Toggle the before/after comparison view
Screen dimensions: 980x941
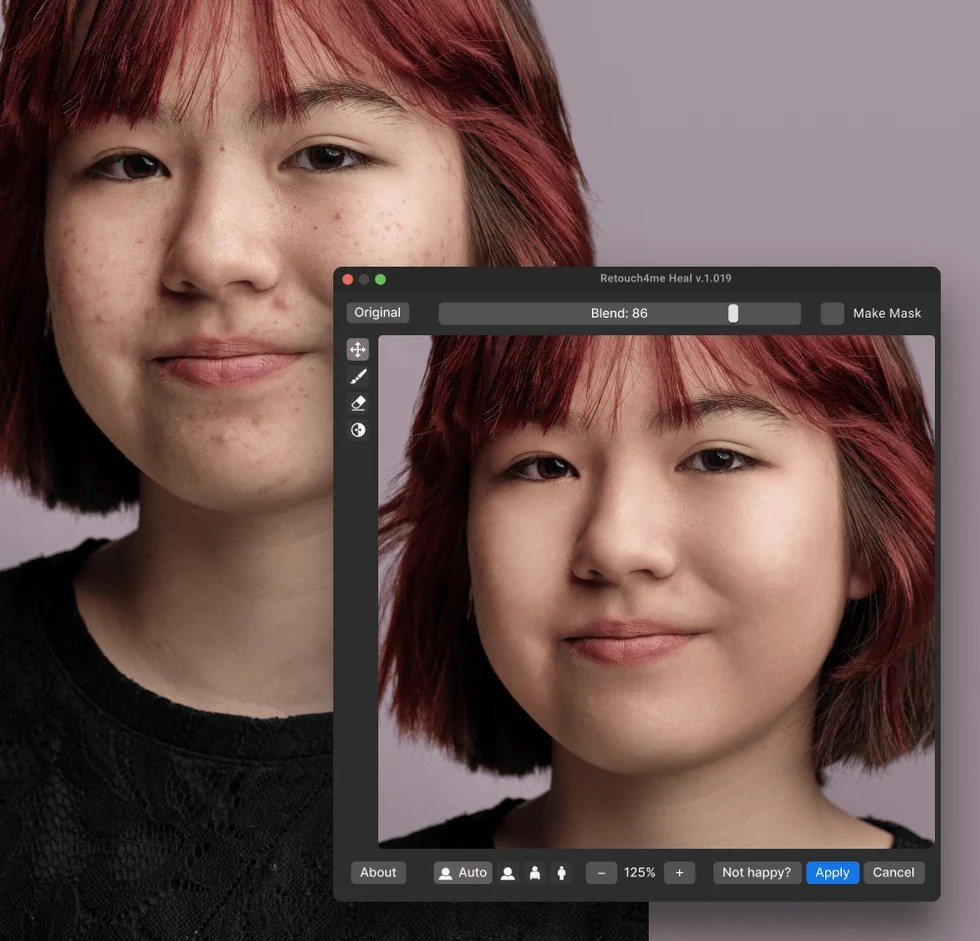pos(358,430)
